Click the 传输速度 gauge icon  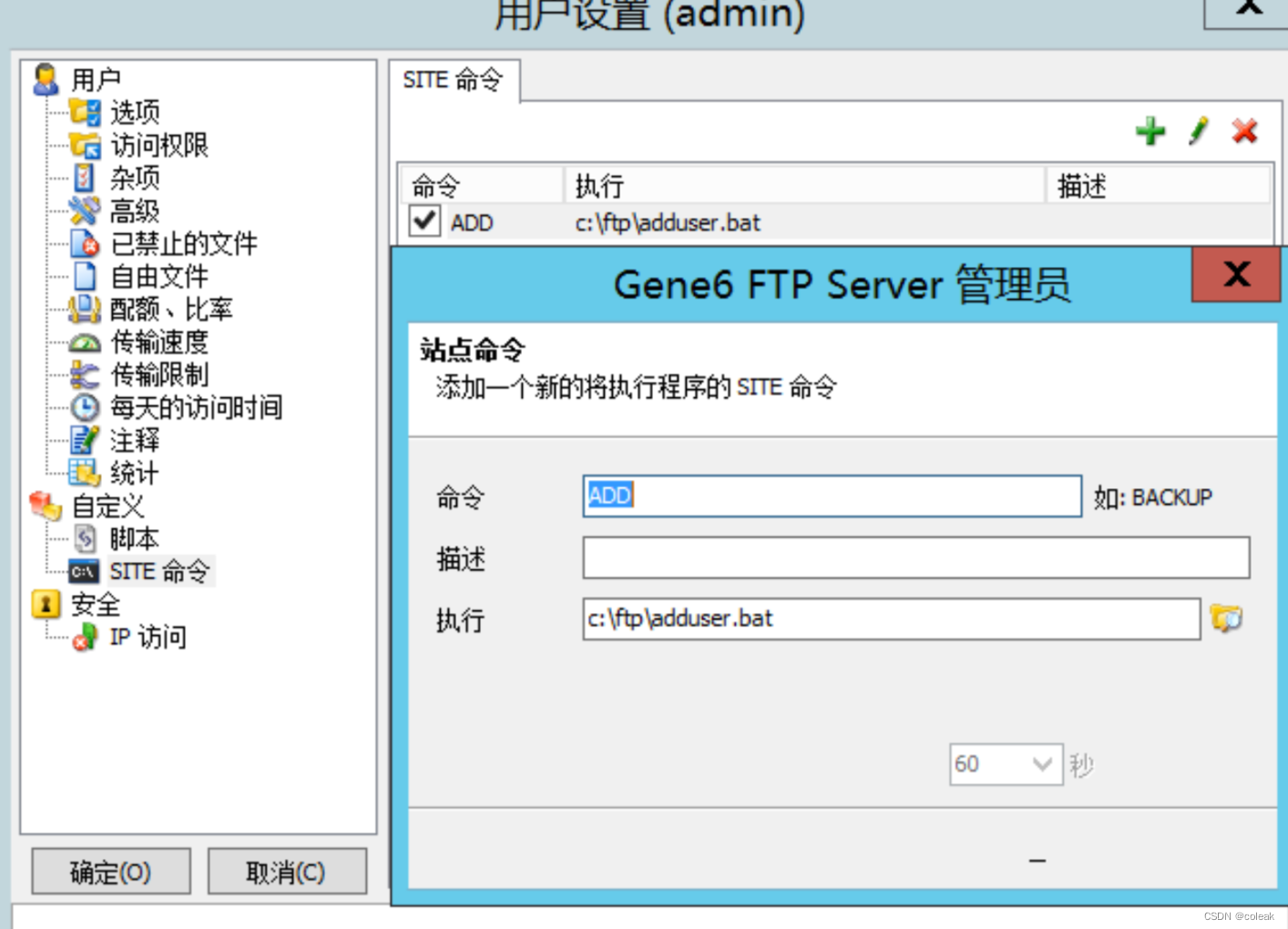tap(85, 342)
